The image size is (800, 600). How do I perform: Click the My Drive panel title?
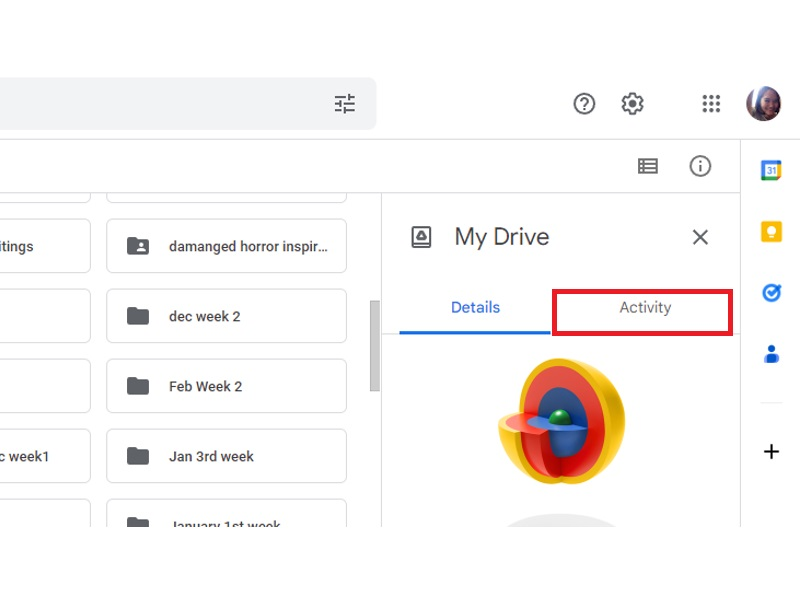pyautogui.click(x=502, y=237)
